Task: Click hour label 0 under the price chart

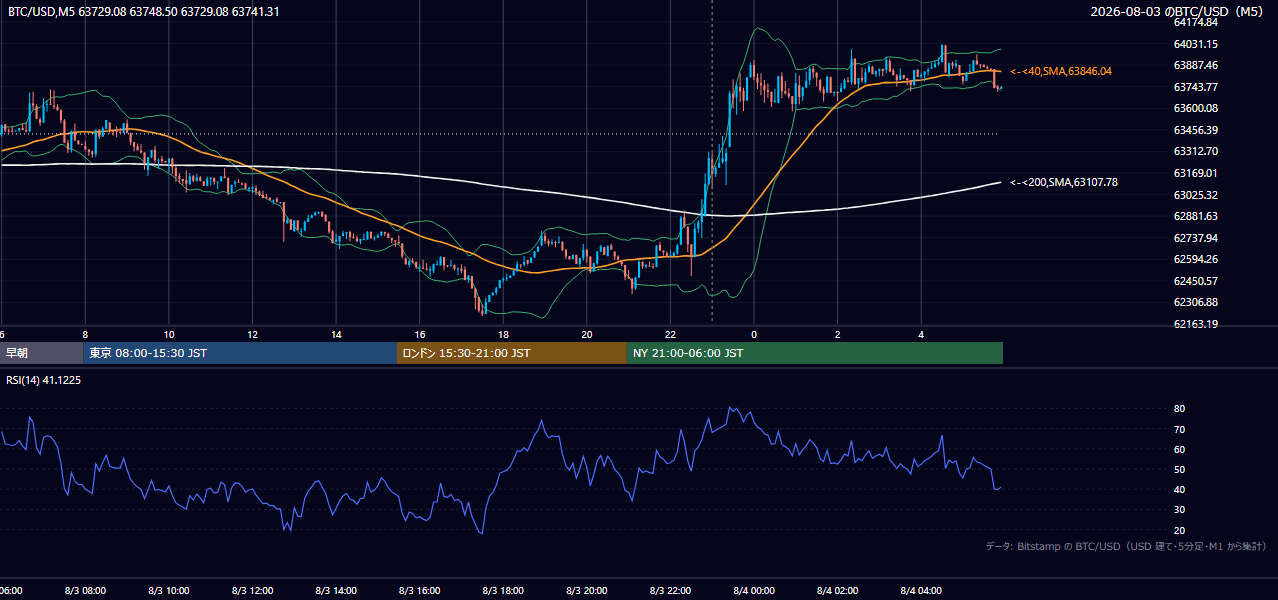Action: (754, 335)
